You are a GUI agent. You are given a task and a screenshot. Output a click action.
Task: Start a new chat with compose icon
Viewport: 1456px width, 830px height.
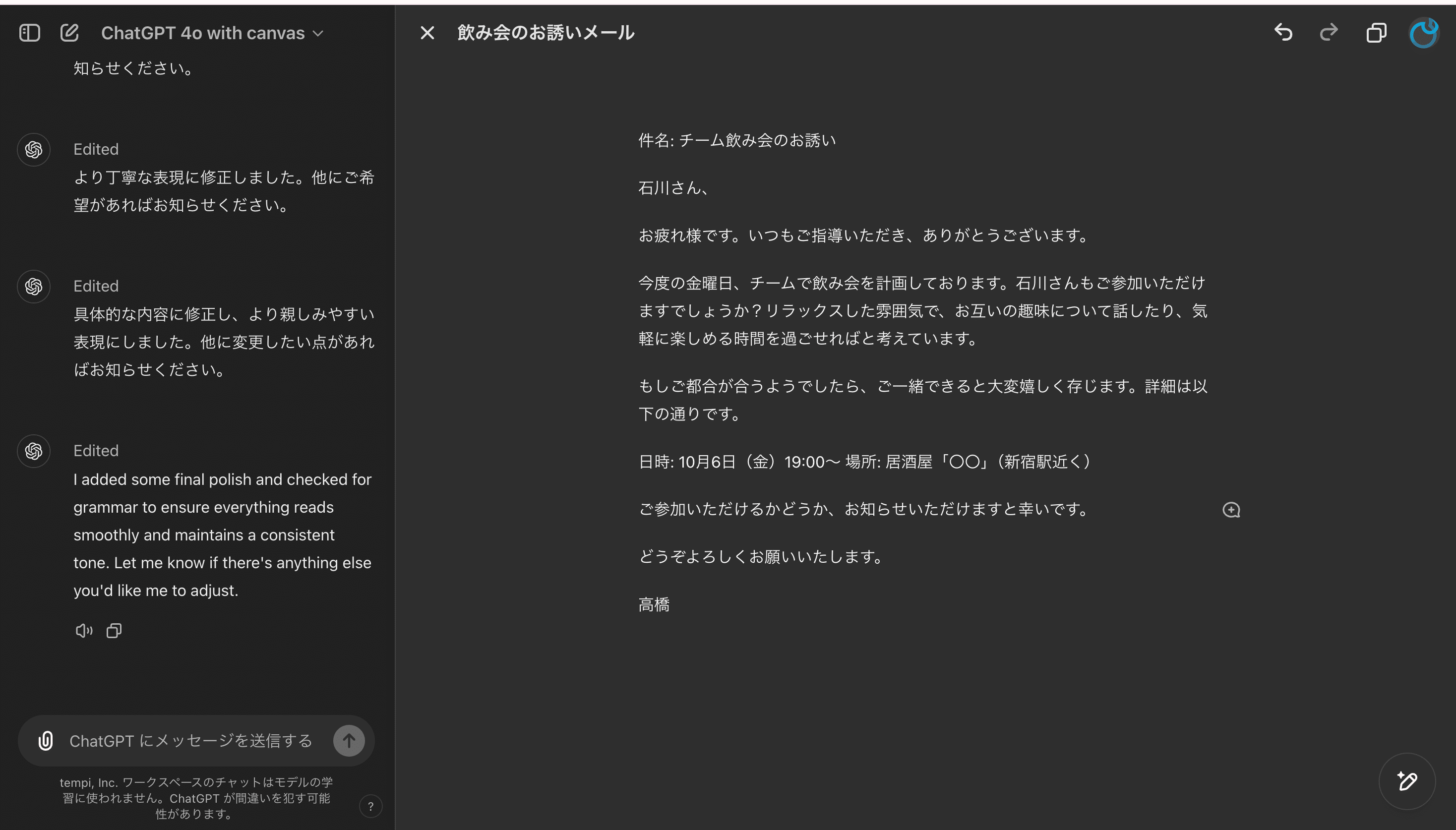coord(69,33)
